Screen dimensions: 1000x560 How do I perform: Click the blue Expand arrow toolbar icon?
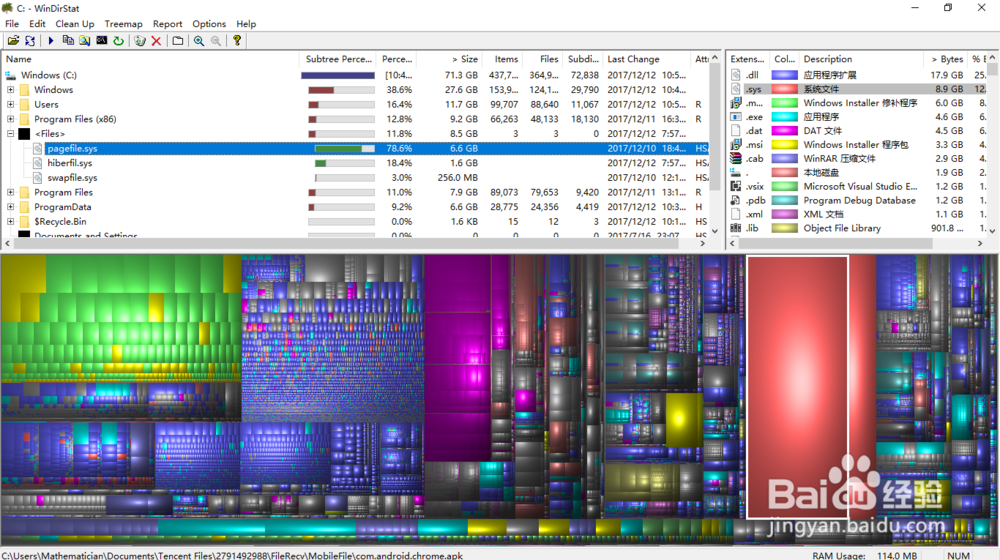(50, 41)
